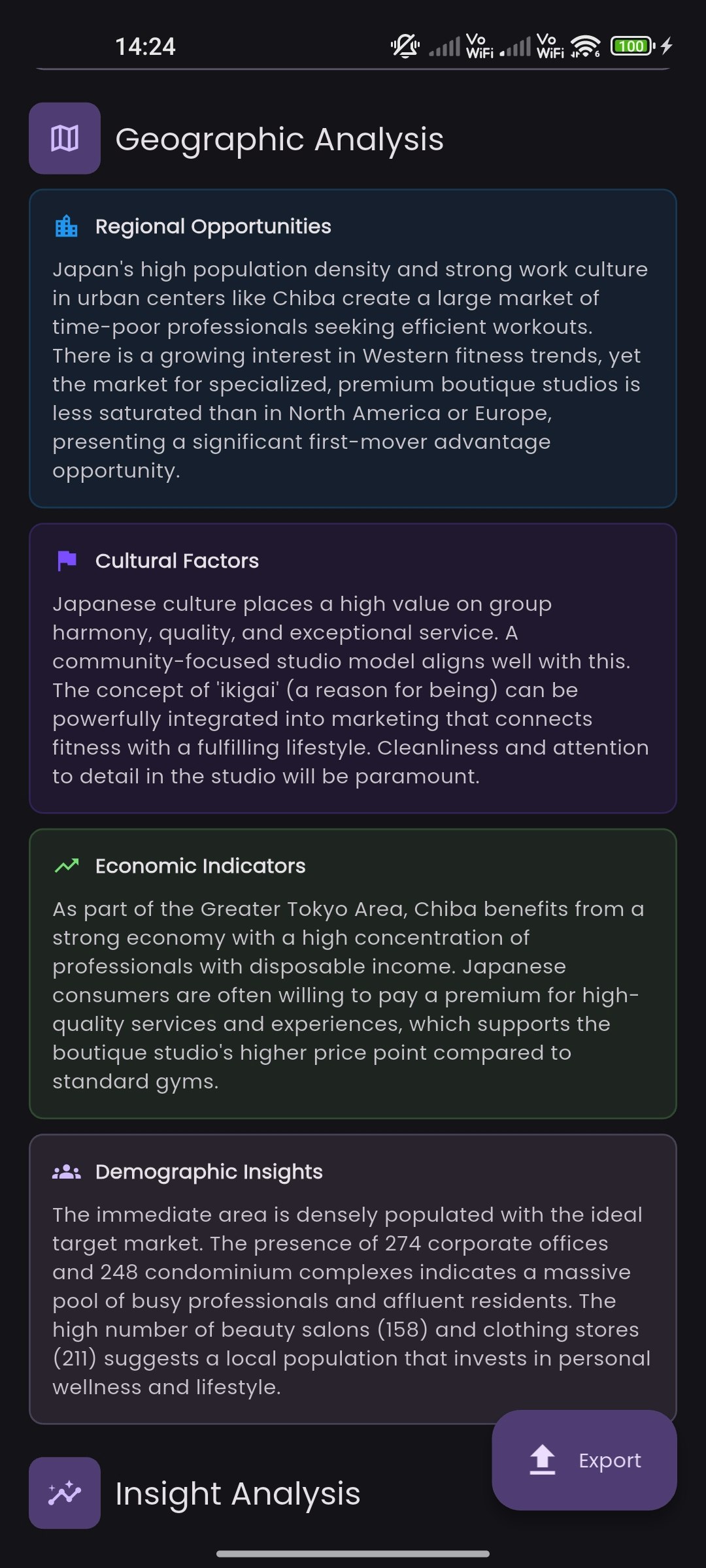Select the Regional Opportunities card title
Viewport: 706px width, 1568px height.
(213, 226)
